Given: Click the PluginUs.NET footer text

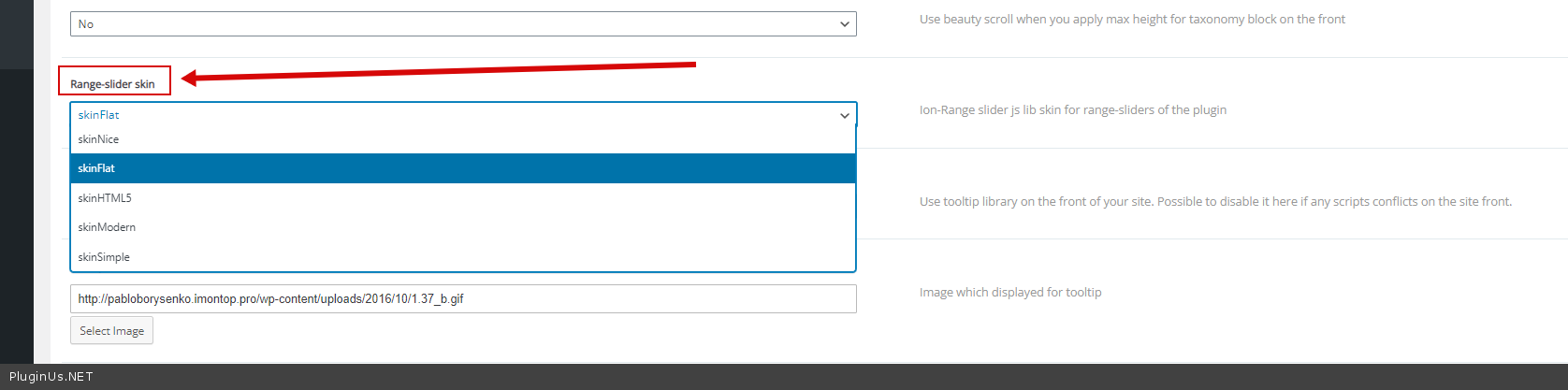Looking at the screenshot, I should pyautogui.click(x=51, y=377).
